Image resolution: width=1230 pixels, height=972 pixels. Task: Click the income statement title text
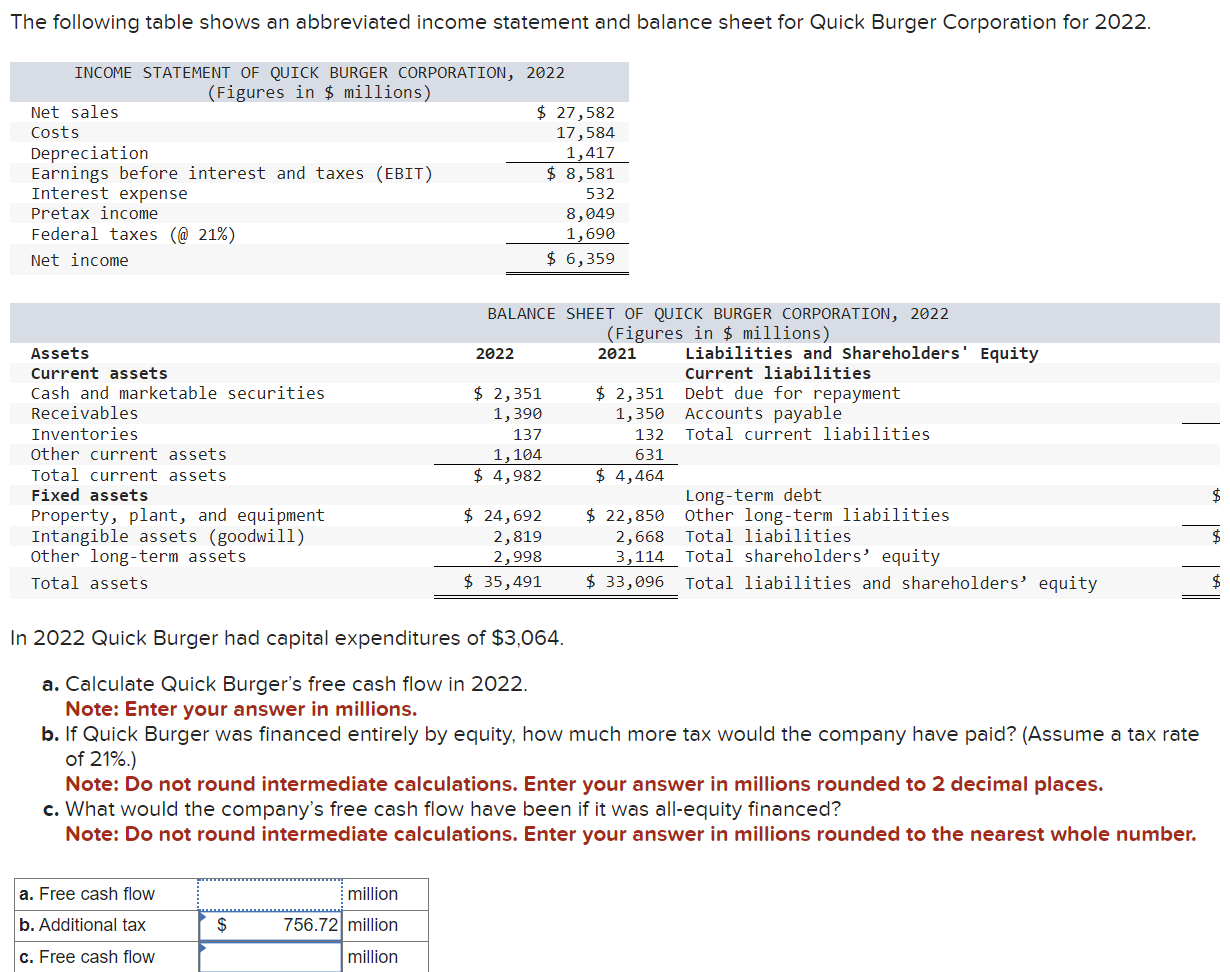pyautogui.click(x=318, y=72)
